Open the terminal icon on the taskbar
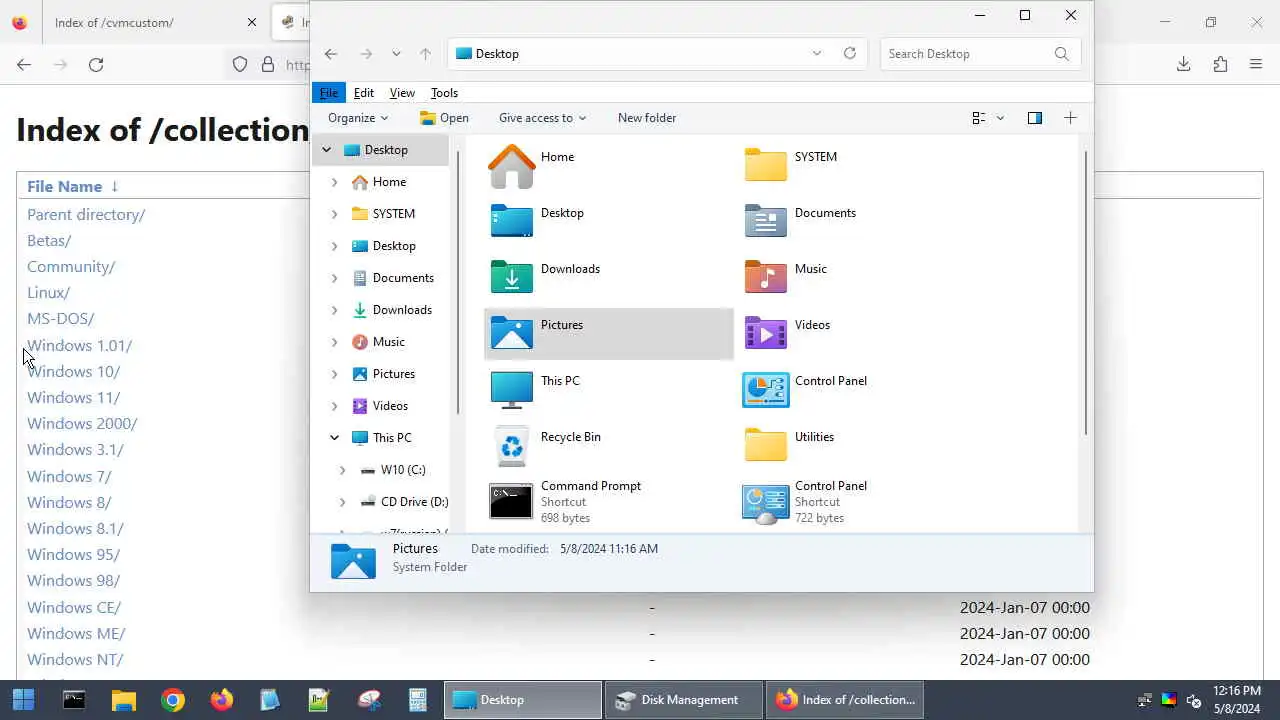This screenshot has height=720, width=1280. tap(74, 700)
